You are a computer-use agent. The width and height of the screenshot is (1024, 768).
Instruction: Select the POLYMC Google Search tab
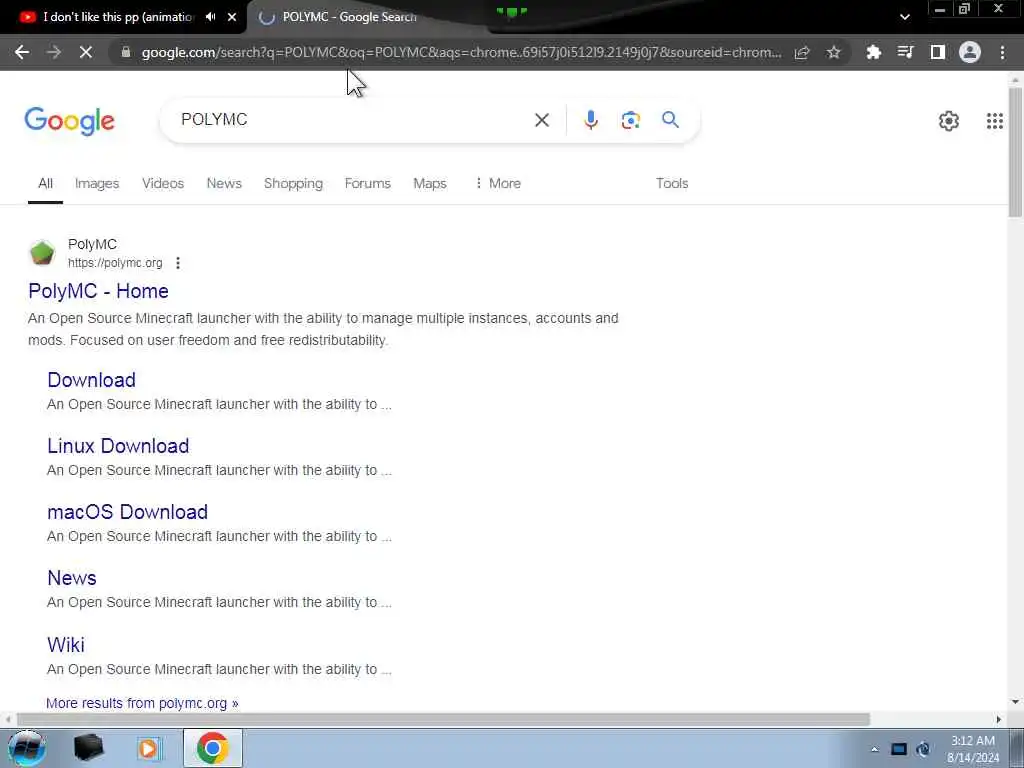349,17
